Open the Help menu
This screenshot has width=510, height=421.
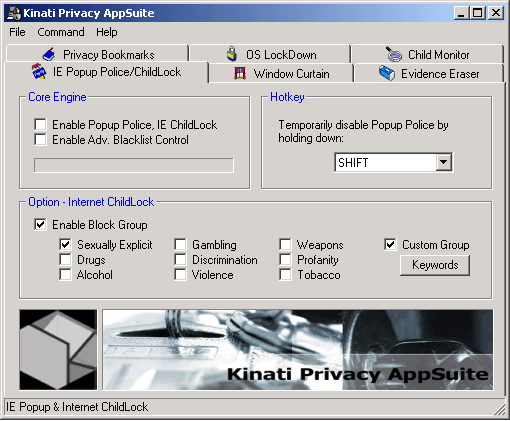[107, 32]
